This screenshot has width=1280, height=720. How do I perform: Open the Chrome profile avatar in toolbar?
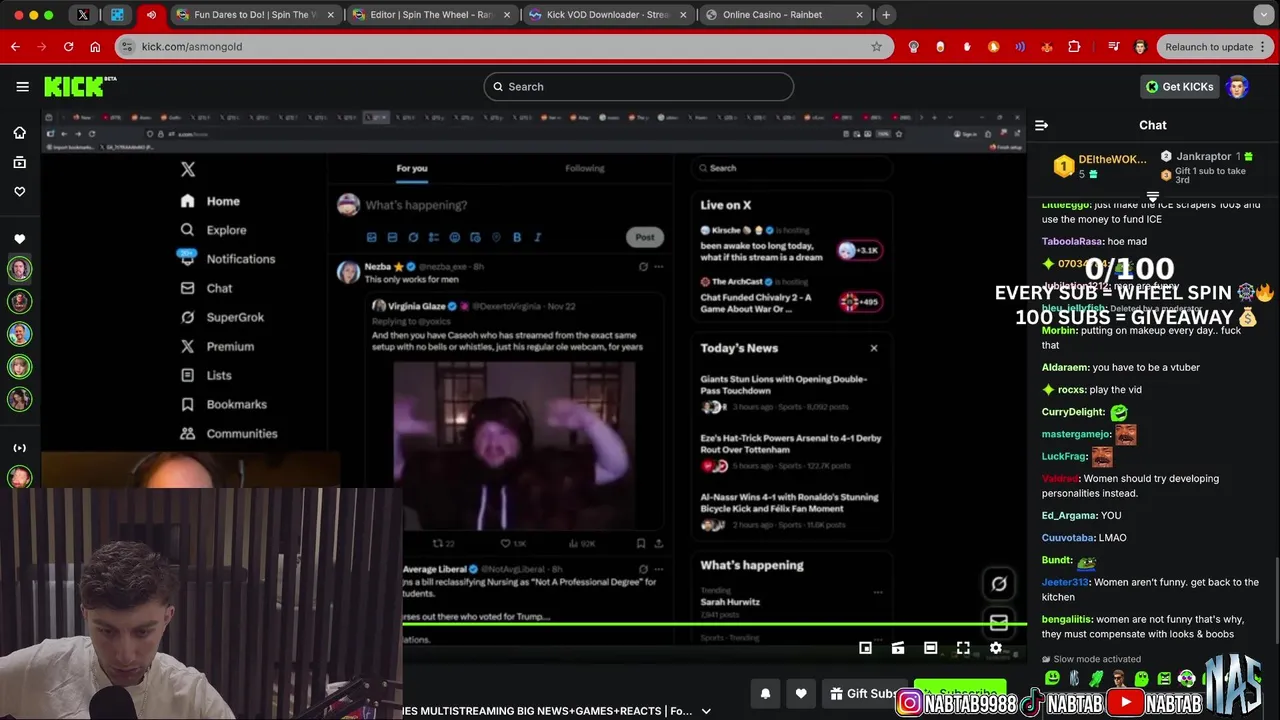pyautogui.click(x=1140, y=47)
